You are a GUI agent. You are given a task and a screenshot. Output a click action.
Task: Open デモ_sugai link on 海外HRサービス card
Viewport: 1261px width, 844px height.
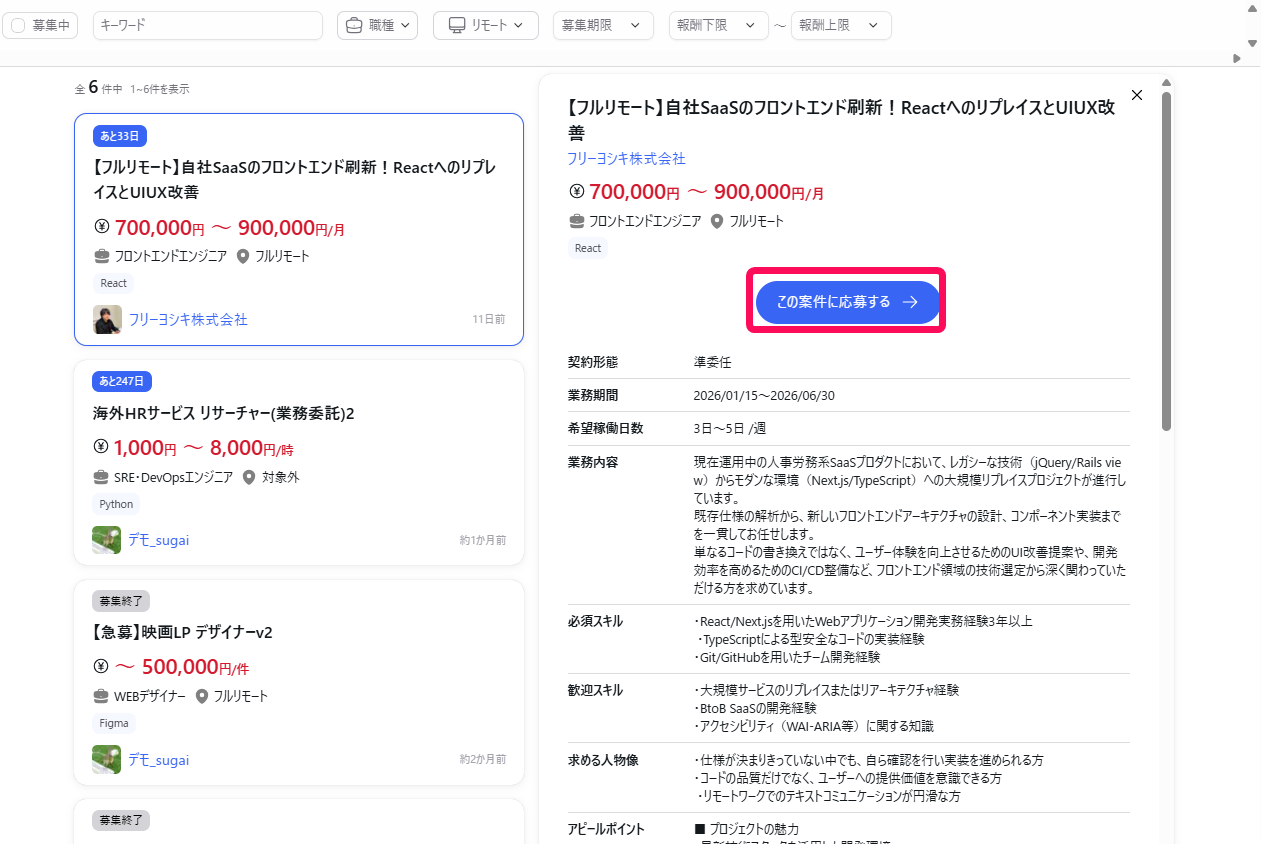tap(158, 540)
